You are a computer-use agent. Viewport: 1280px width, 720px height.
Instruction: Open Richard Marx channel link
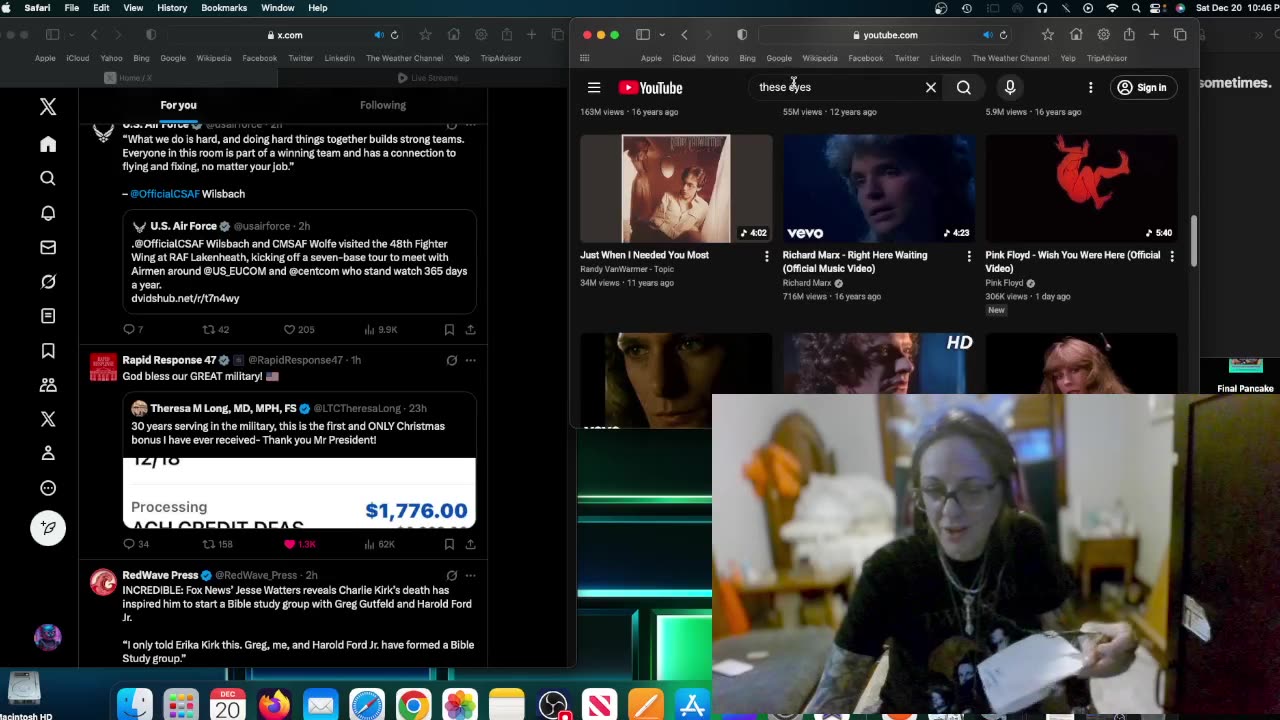pos(807,283)
